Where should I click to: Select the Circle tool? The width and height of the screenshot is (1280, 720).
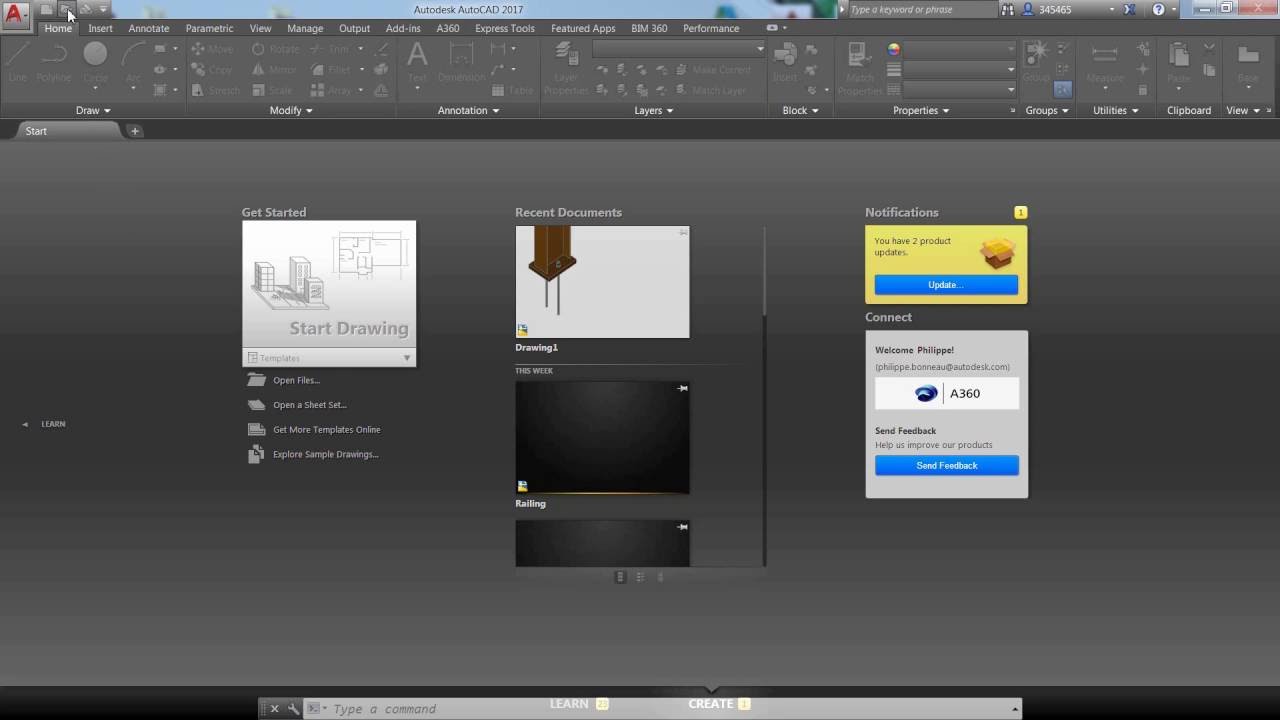click(x=95, y=62)
